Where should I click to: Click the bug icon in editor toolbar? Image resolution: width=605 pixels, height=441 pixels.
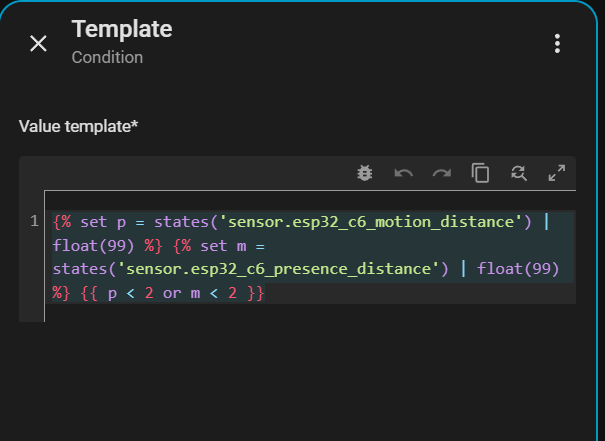(x=365, y=173)
